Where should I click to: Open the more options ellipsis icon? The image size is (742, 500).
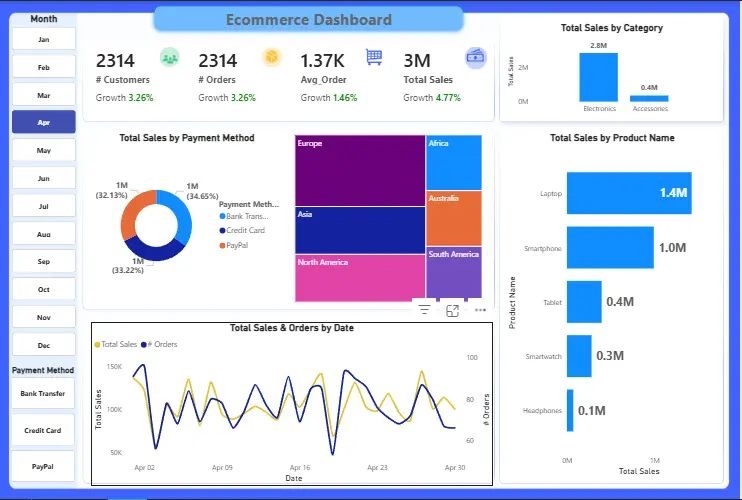coord(480,310)
